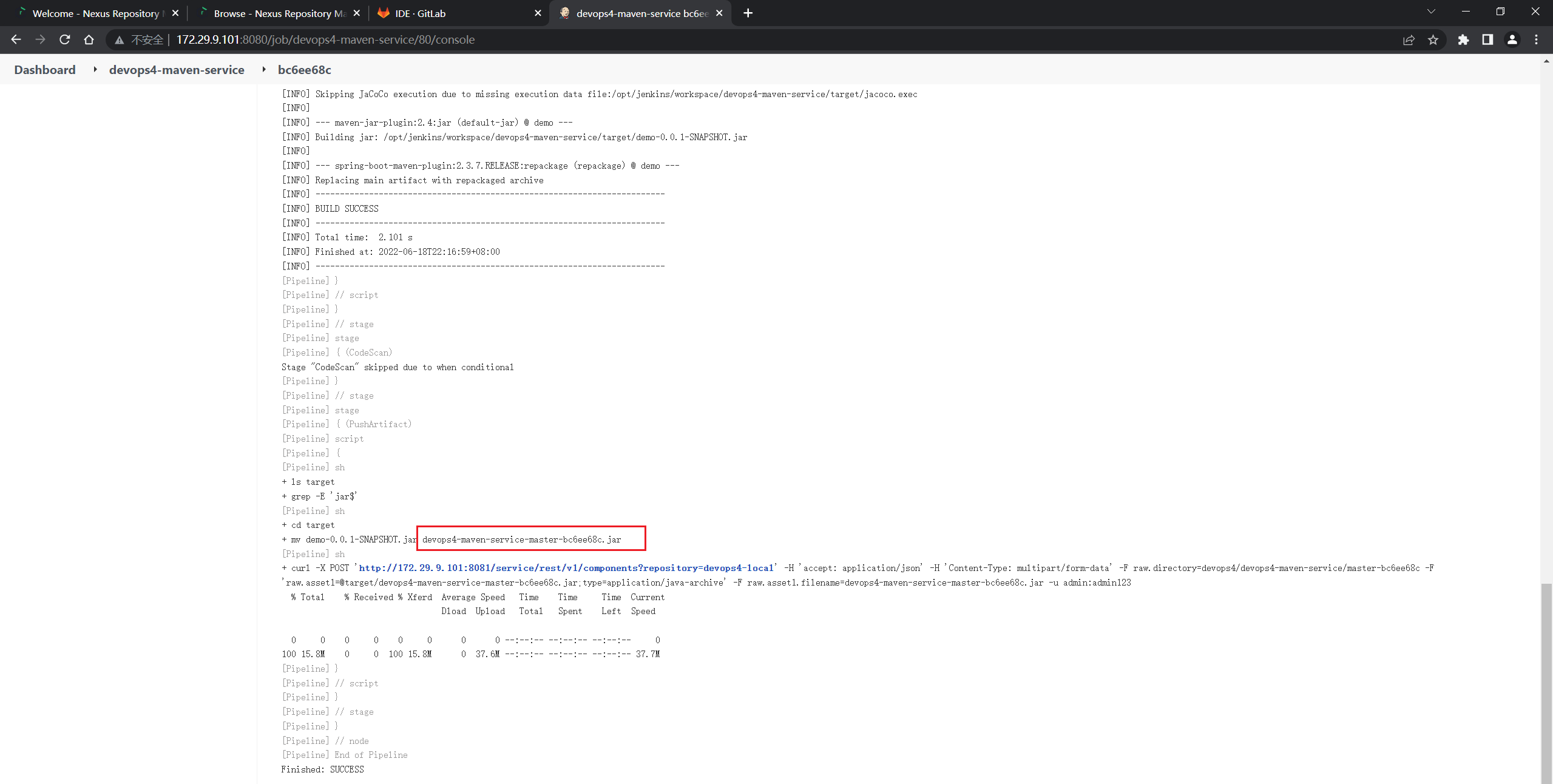Open the Nexus components upload URL link
1553x784 pixels.
(566, 568)
